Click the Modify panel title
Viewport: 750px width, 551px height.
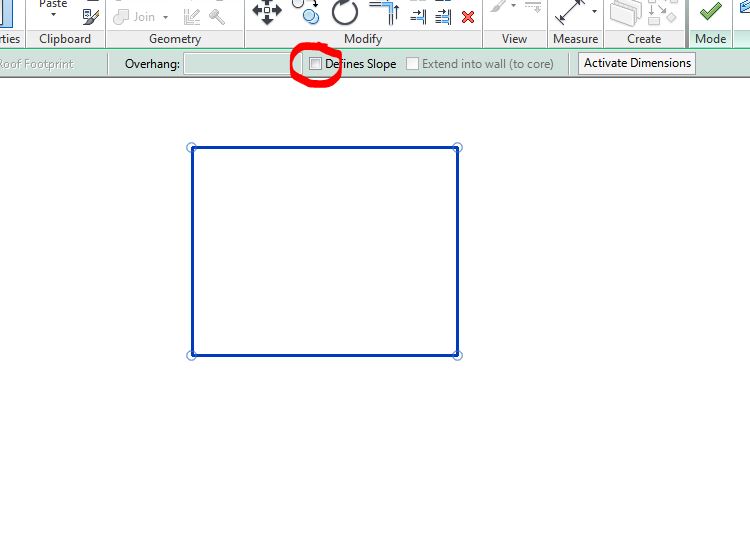pos(363,39)
